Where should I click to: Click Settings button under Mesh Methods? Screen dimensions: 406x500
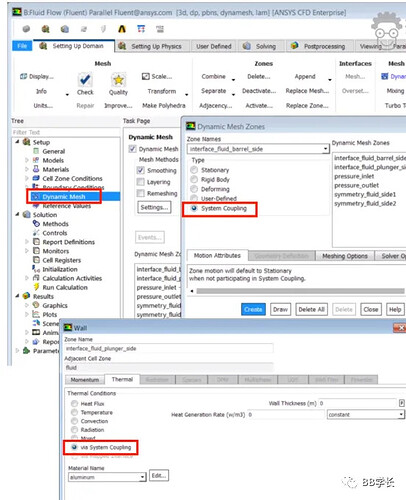click(154, 207)
